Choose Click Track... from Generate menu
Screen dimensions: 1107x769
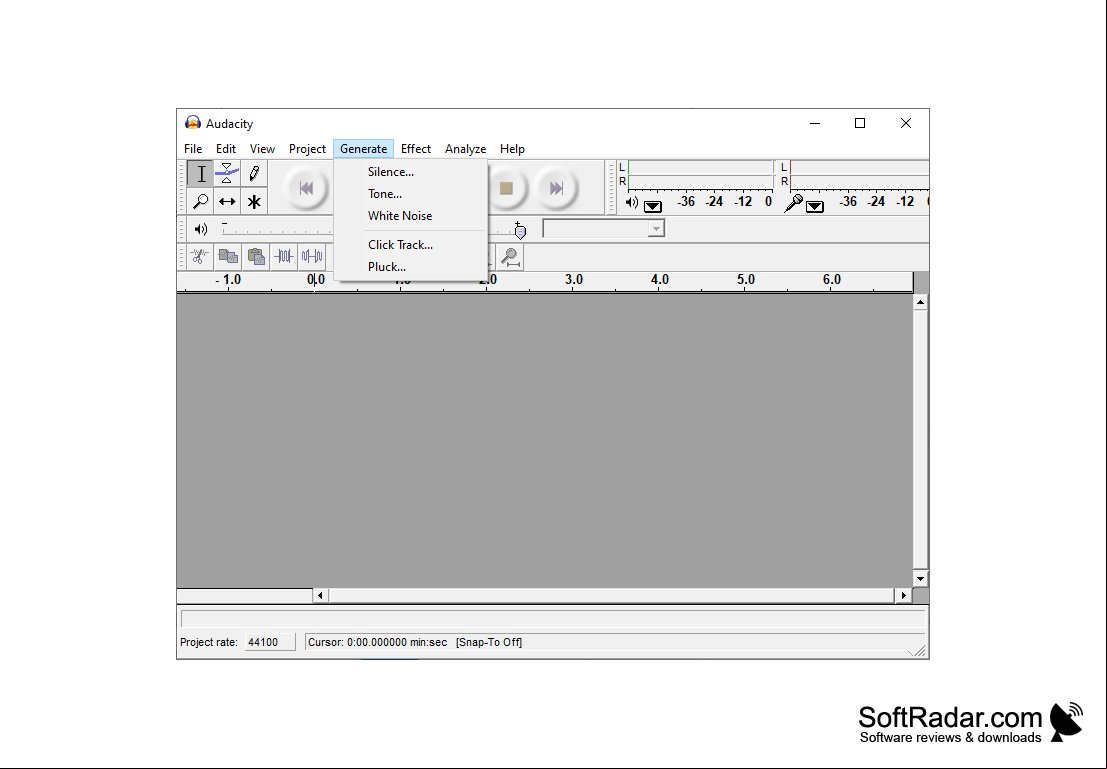[411, 244]
